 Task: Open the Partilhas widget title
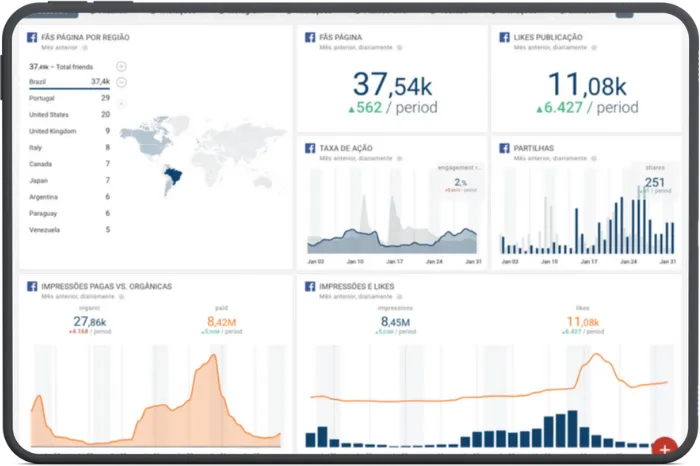[534, 148]
